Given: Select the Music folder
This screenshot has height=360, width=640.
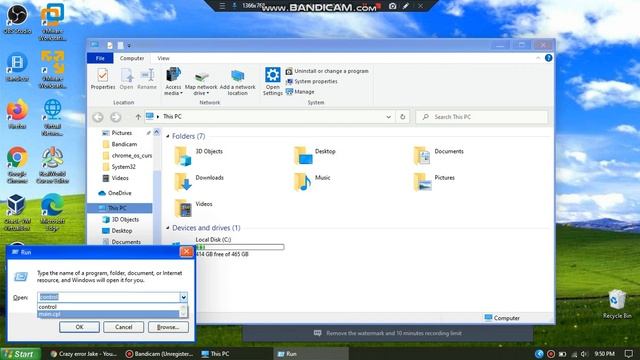Looking at the screenshot, I should coord(312,182).
